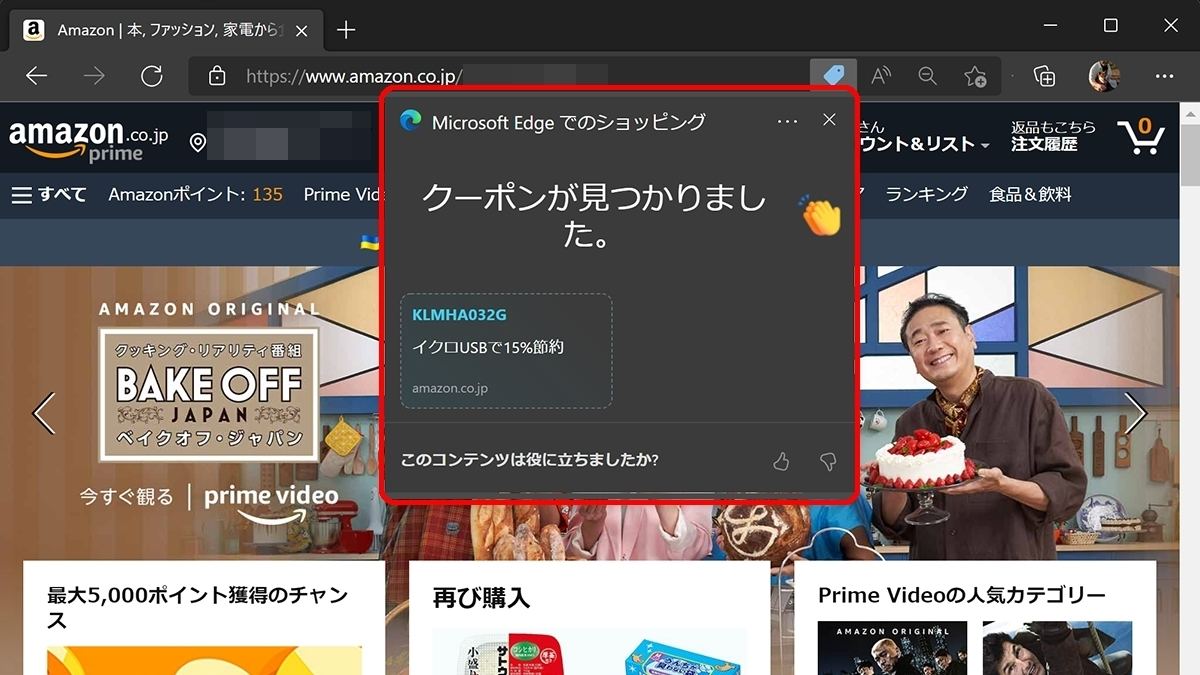The image size is (1200, 675).
Task: Open 食品＆飲料 in the navigation bar
Action: (1030, 195)
